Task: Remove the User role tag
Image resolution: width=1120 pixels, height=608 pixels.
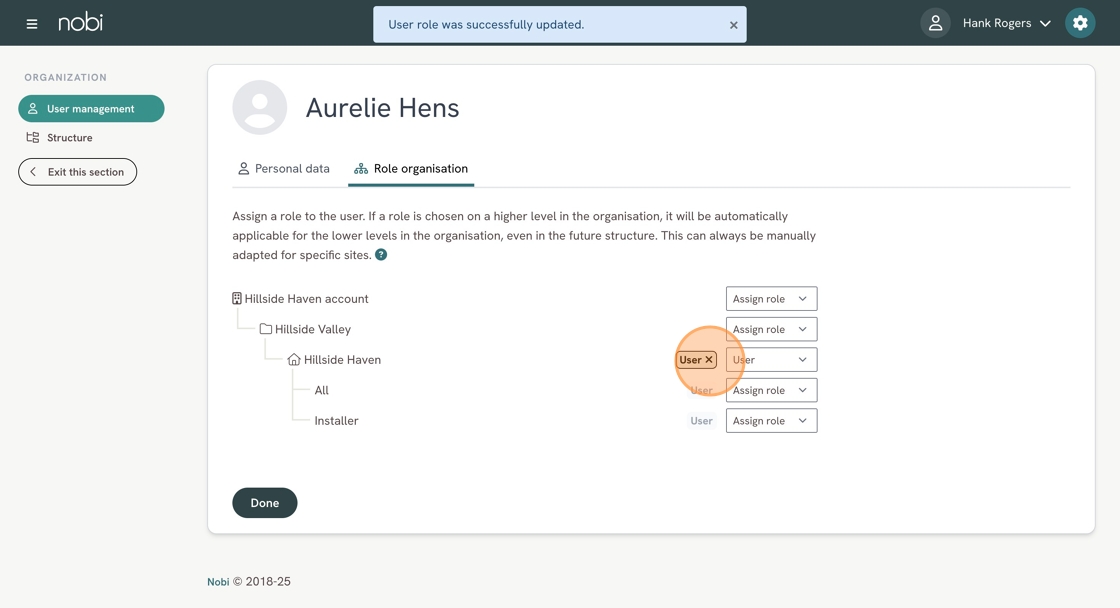Action: 709,360
